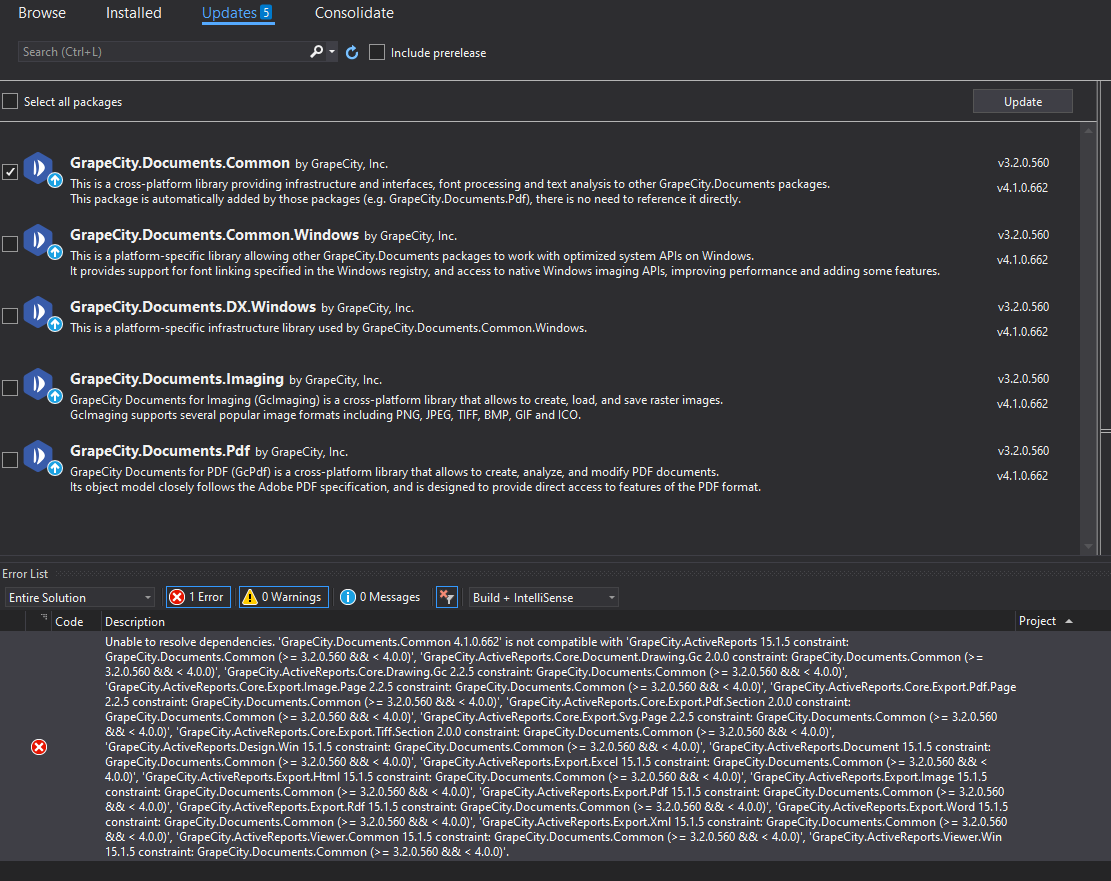This screenshot has height=881, width=1111.
Task: Open the Updates tab
Action: [237, 13]
